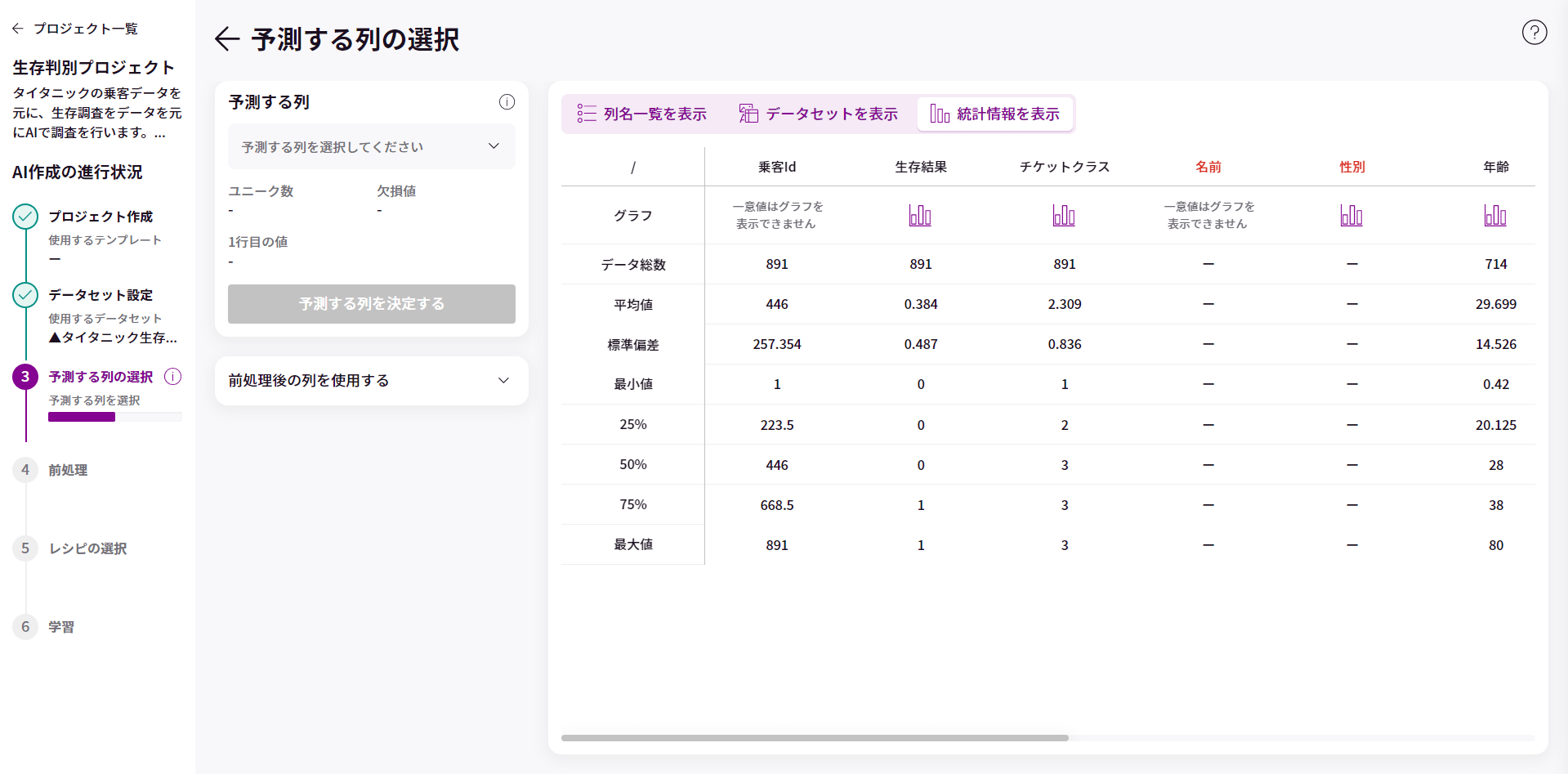Go back to プロジェクト一覧 link
The image size is (1568, 774).
pos(86,29)
